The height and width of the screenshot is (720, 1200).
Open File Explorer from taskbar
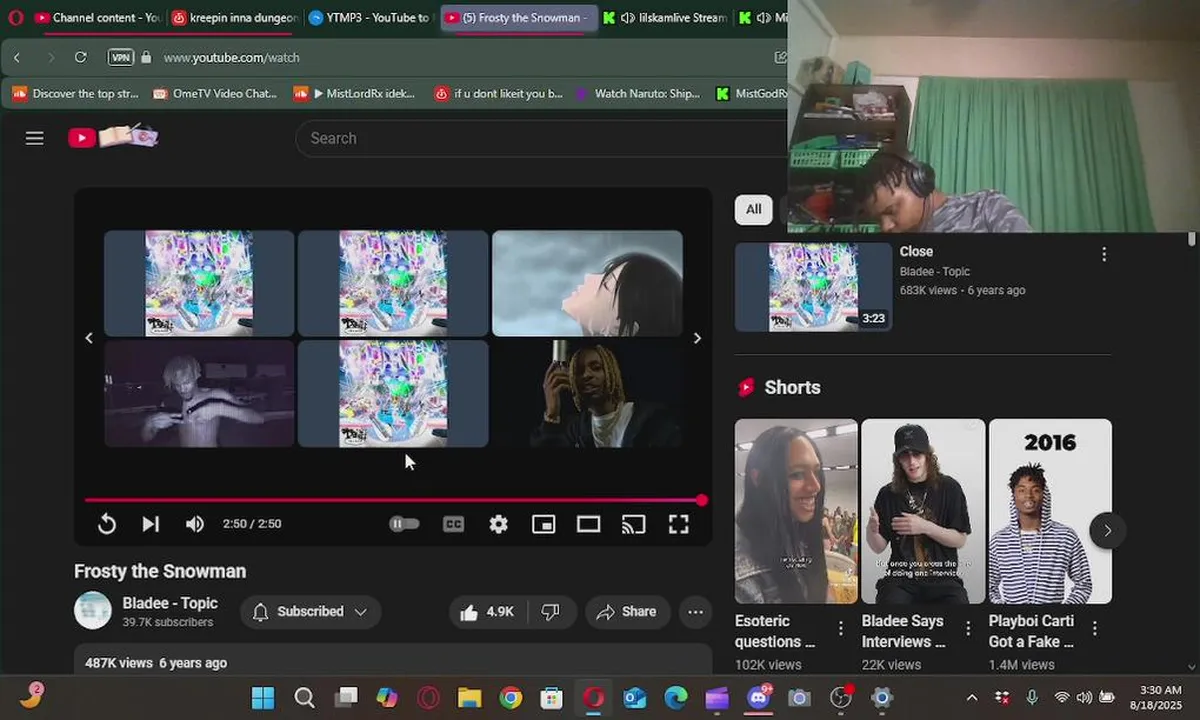click(469, 697)
